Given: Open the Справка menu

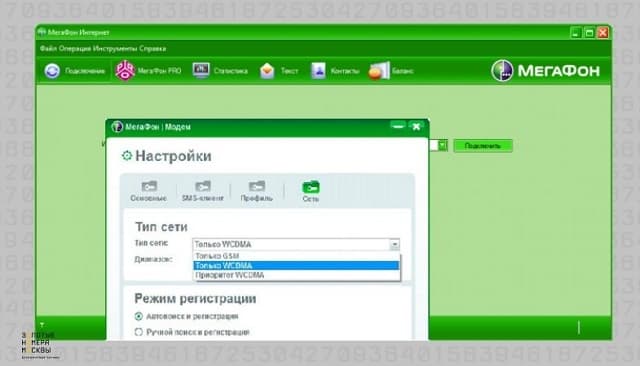Looking at the screenshot, I should (153, 49).
